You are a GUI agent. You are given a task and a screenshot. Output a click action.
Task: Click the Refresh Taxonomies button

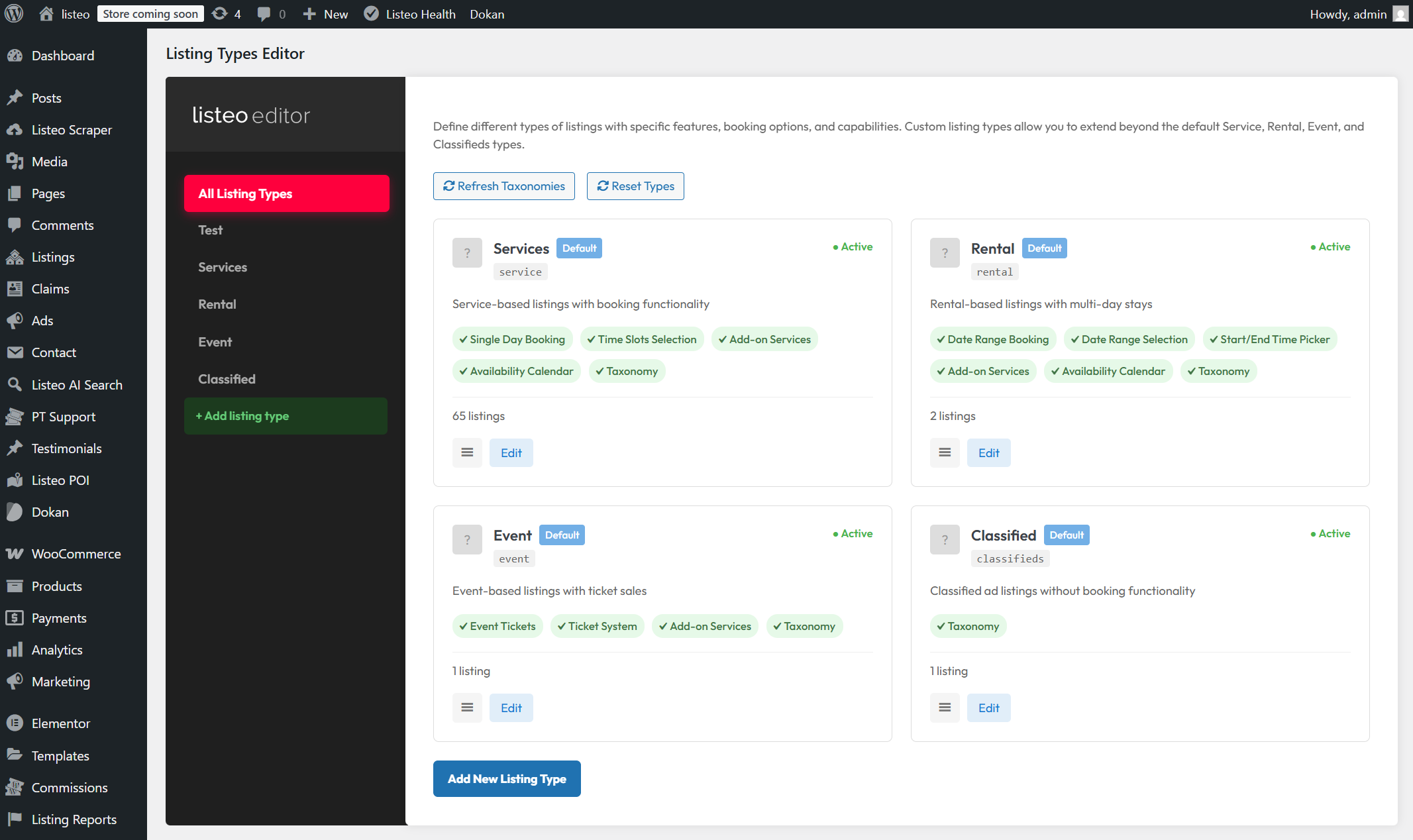point(503,186)
